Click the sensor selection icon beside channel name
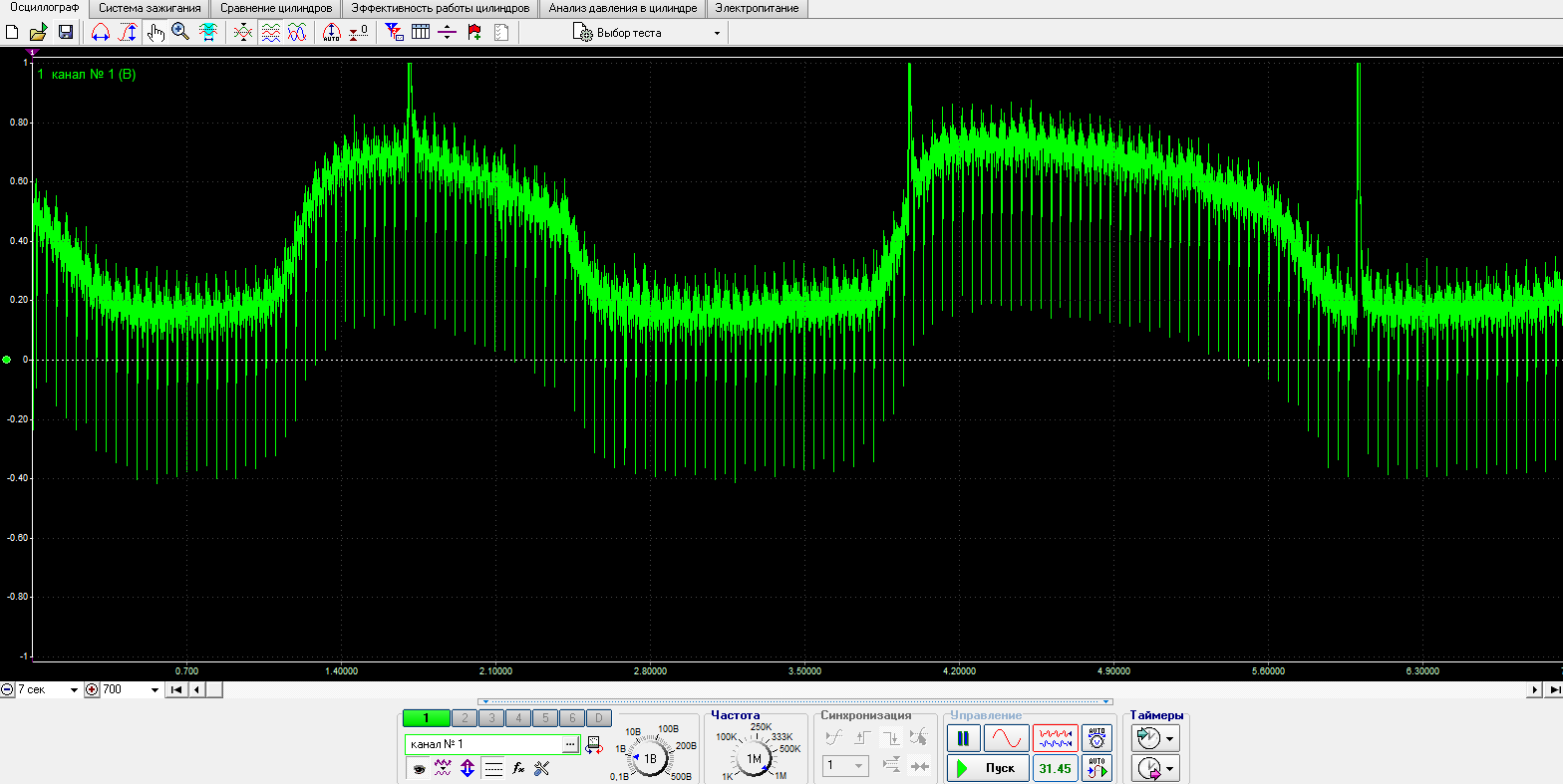 click(594, 744)
